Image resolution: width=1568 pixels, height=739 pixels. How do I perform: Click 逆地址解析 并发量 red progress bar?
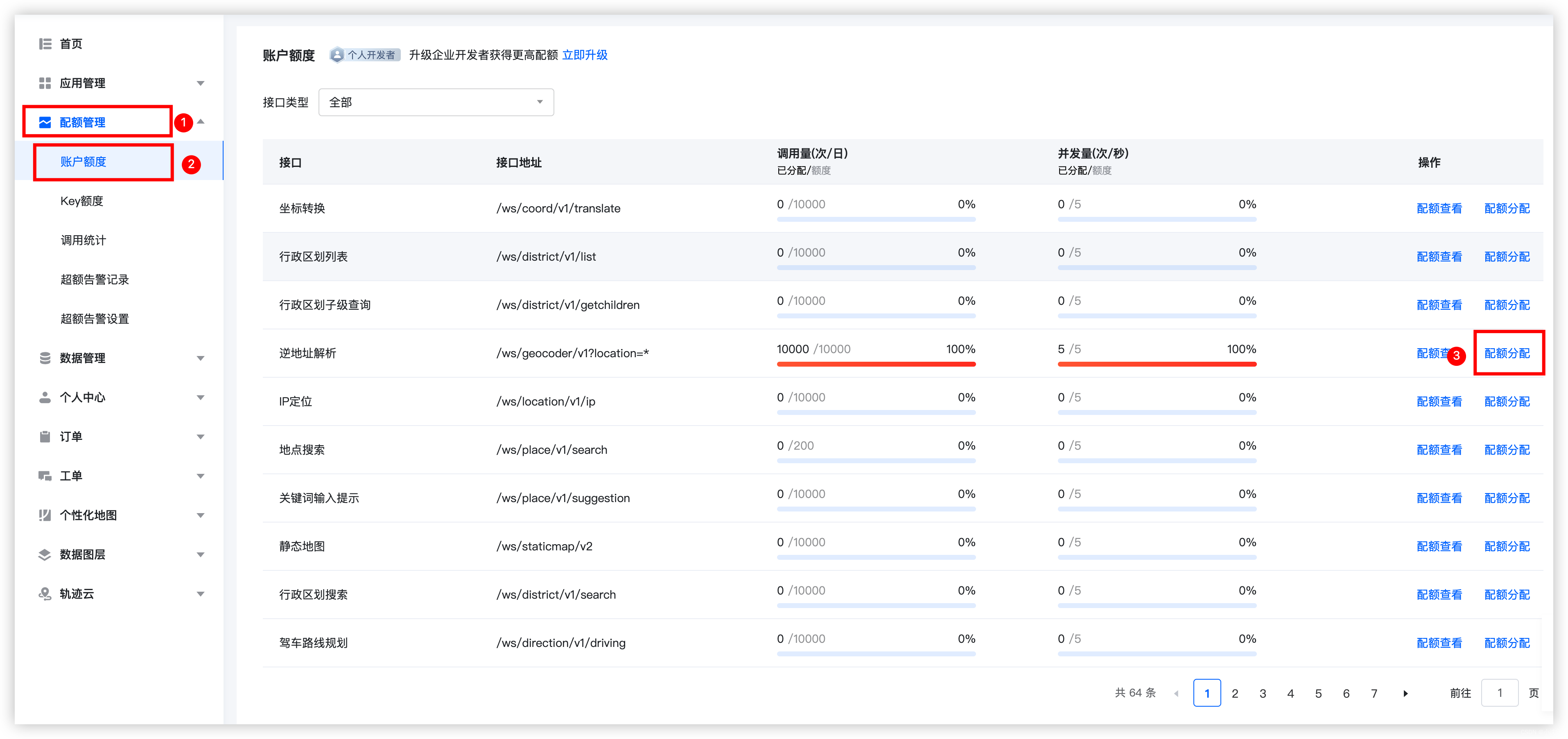(x=1157, y=364)
